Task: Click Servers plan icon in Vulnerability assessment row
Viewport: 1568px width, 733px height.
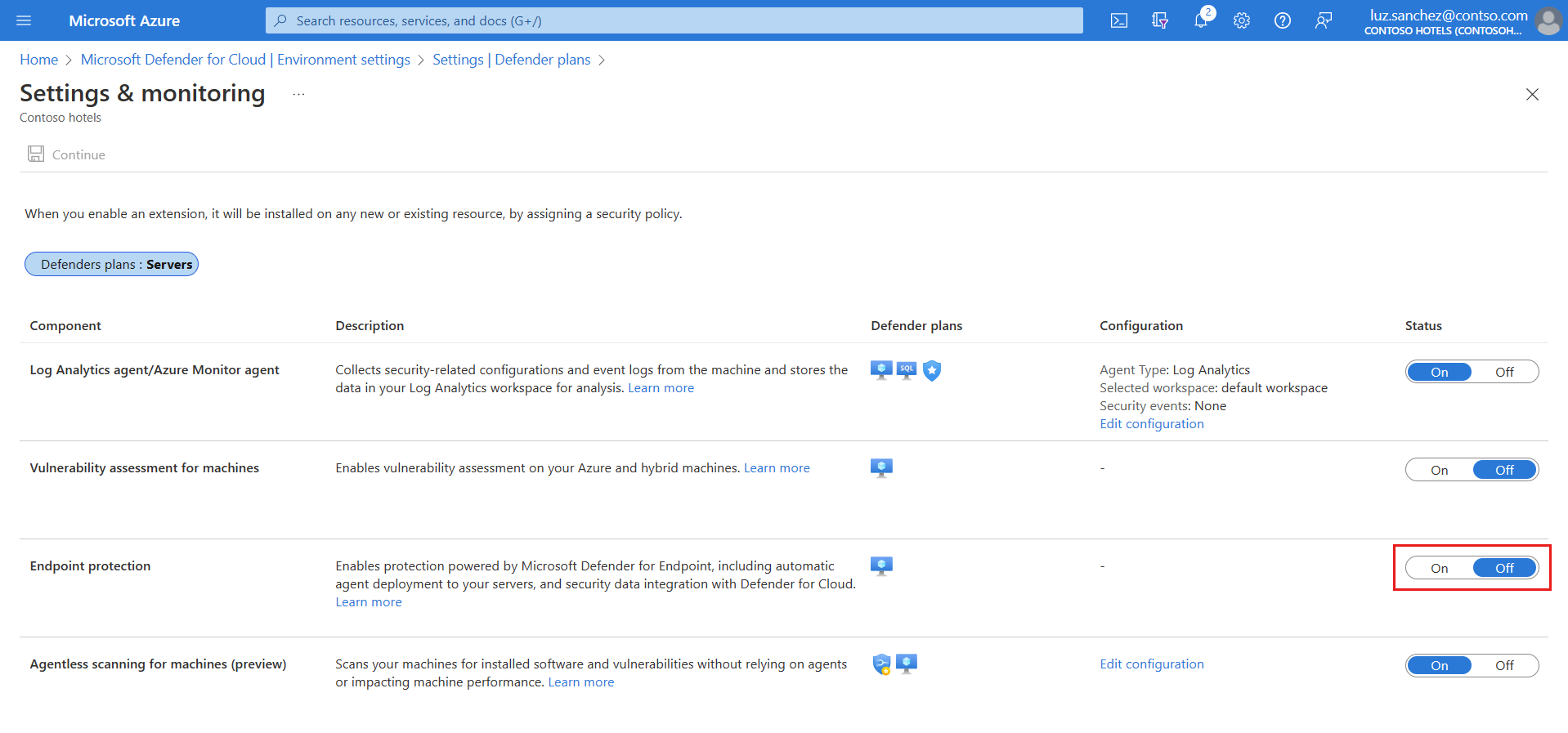Action: (x=881, y=468)
